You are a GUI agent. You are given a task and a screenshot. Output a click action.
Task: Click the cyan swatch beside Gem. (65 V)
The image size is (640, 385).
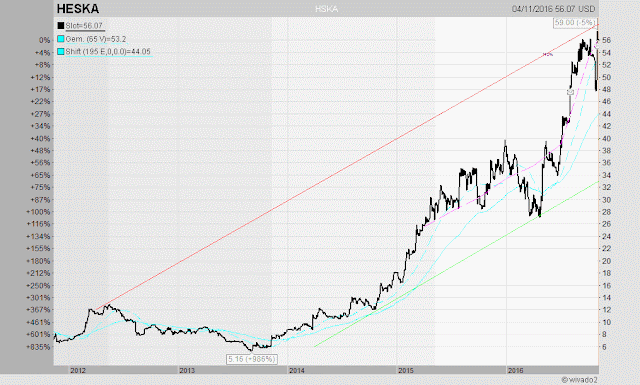[61, 39]
